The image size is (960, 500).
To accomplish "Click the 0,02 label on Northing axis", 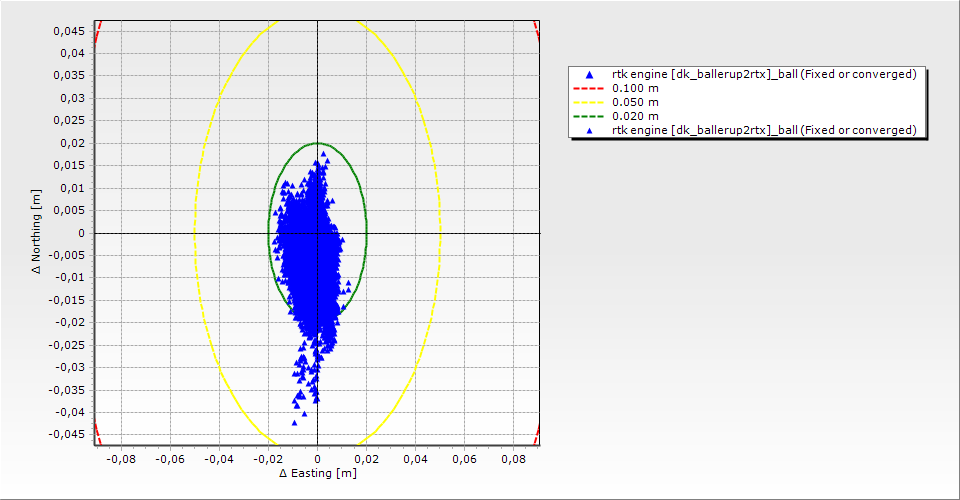I will coord(71,143).
